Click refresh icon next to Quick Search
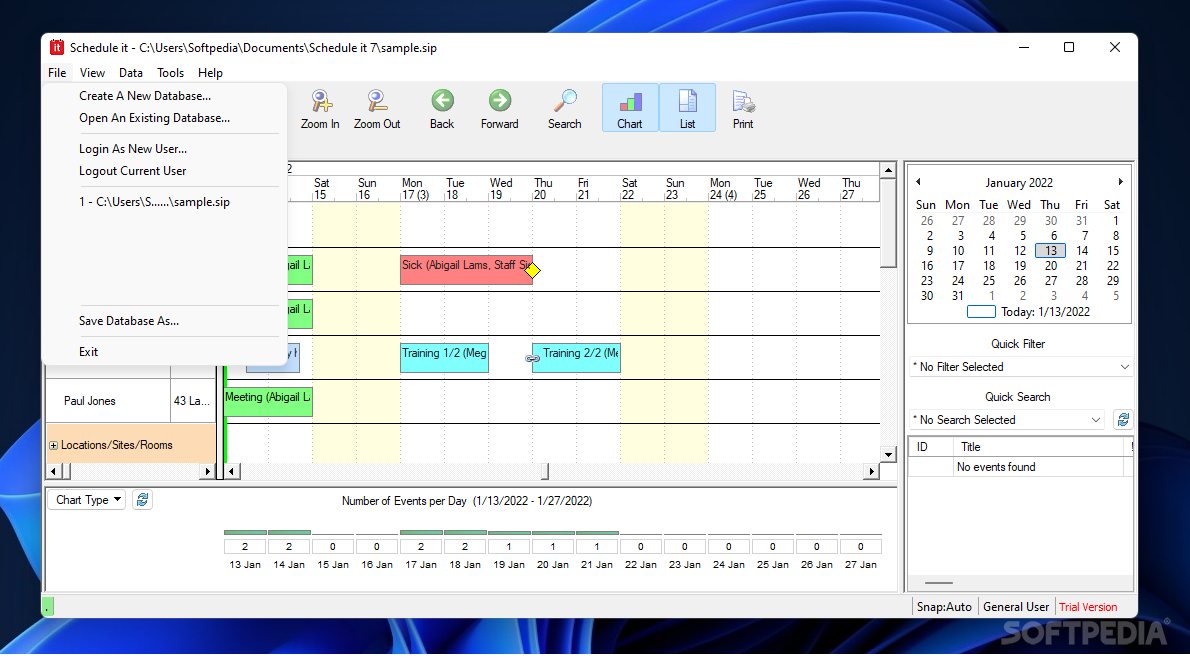The height and width of the screenshot is (660, 1190). [1123, 420]
